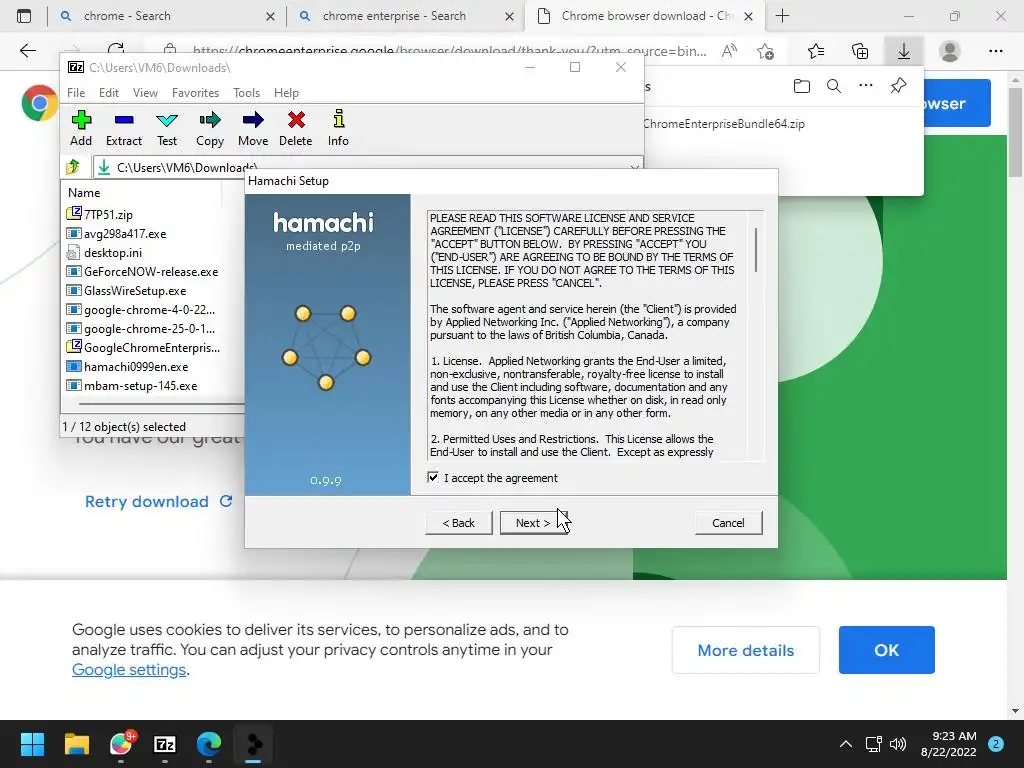Click the Edge Downloads toolbar button

coord(904,51)
